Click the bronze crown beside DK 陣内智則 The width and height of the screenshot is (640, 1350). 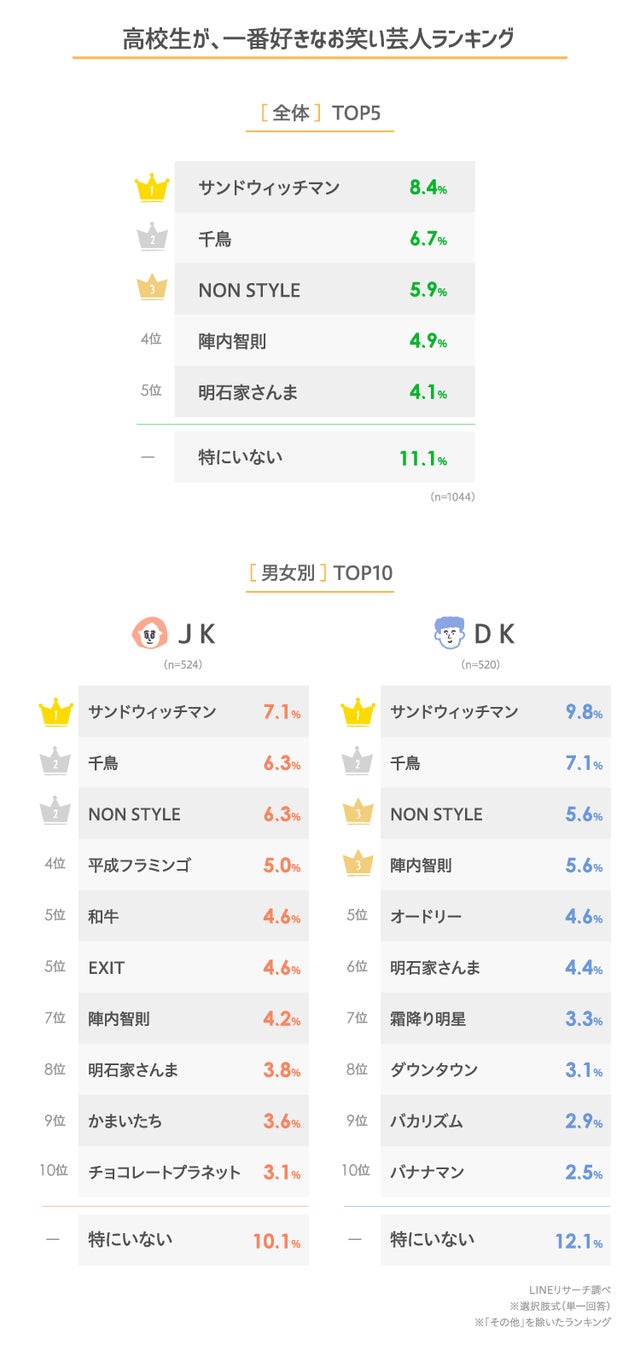click(x=357, y=865)
